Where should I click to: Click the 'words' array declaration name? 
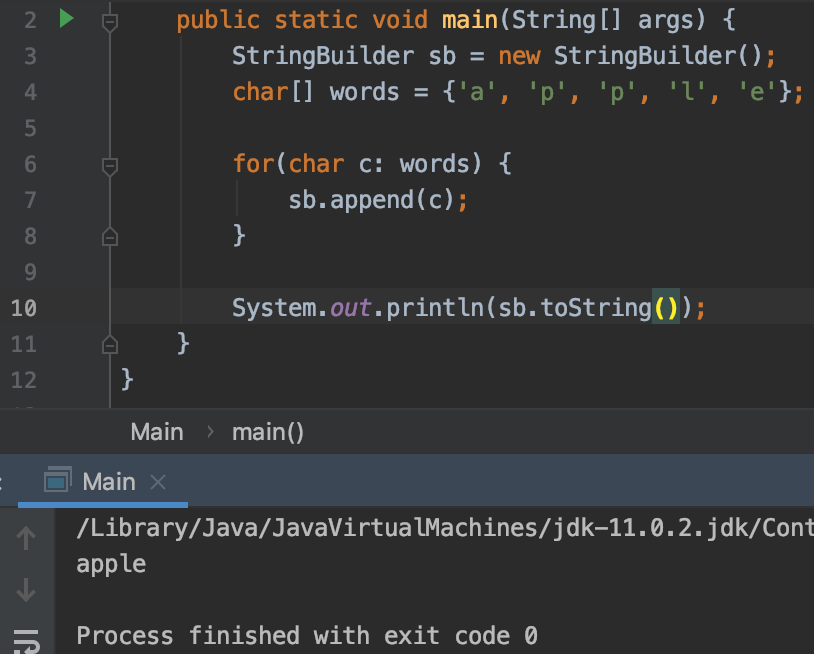pyautogui.click(x=364, y=92)
